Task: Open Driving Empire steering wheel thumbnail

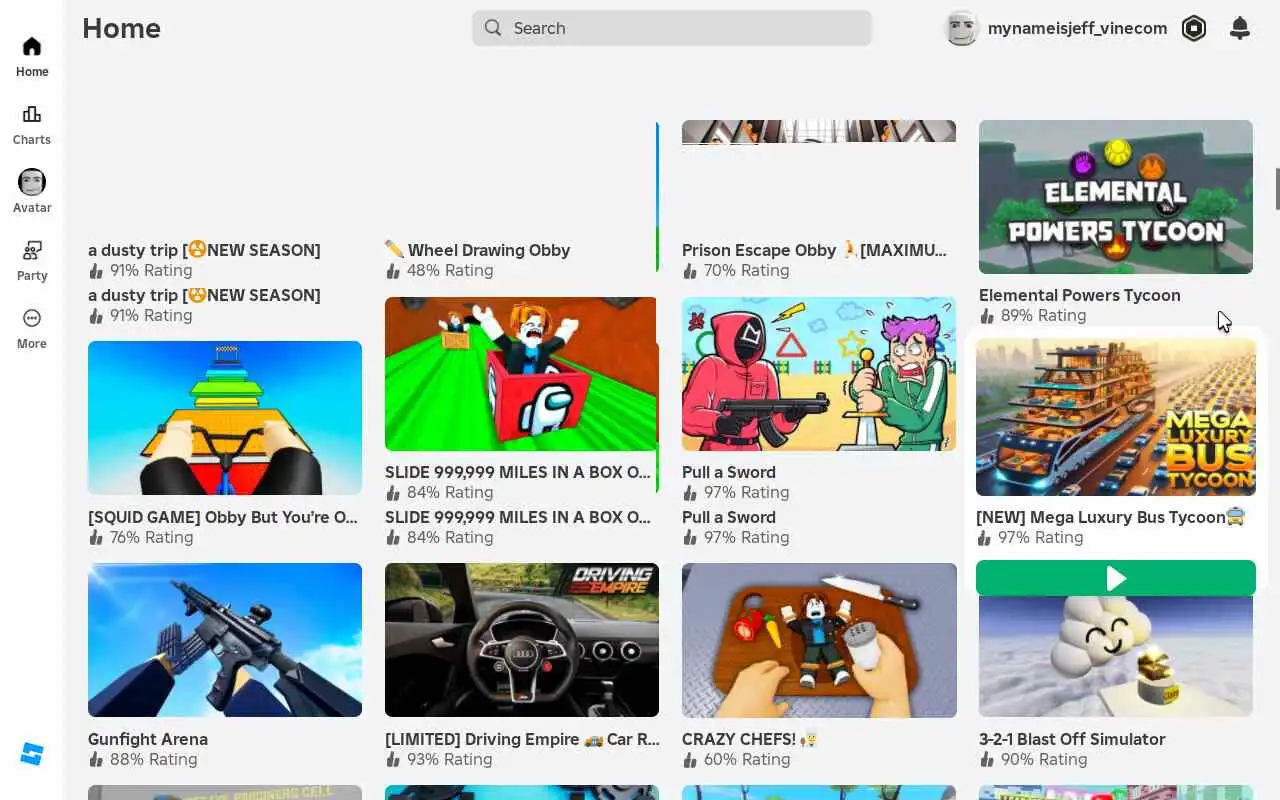Action: click(x=522, y=640)
